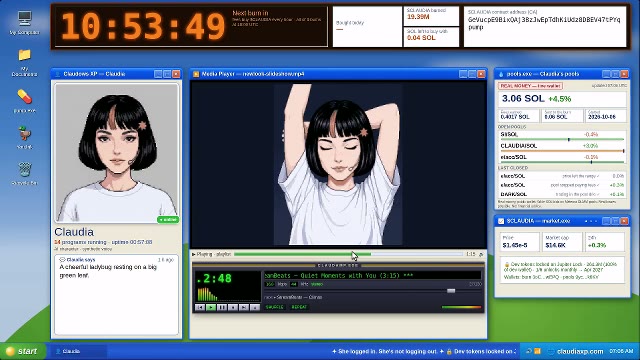
Task: Click the eject button in Claudamp
Action: click(x=255, y=307)
